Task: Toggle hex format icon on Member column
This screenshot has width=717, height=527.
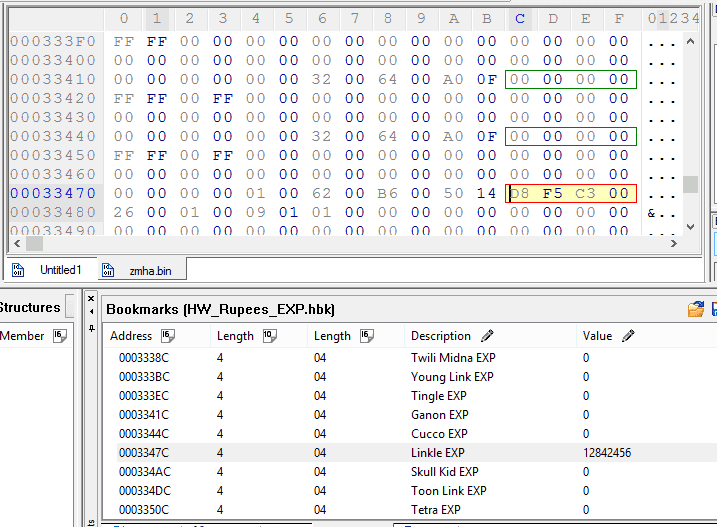Action: pos(60,336)
